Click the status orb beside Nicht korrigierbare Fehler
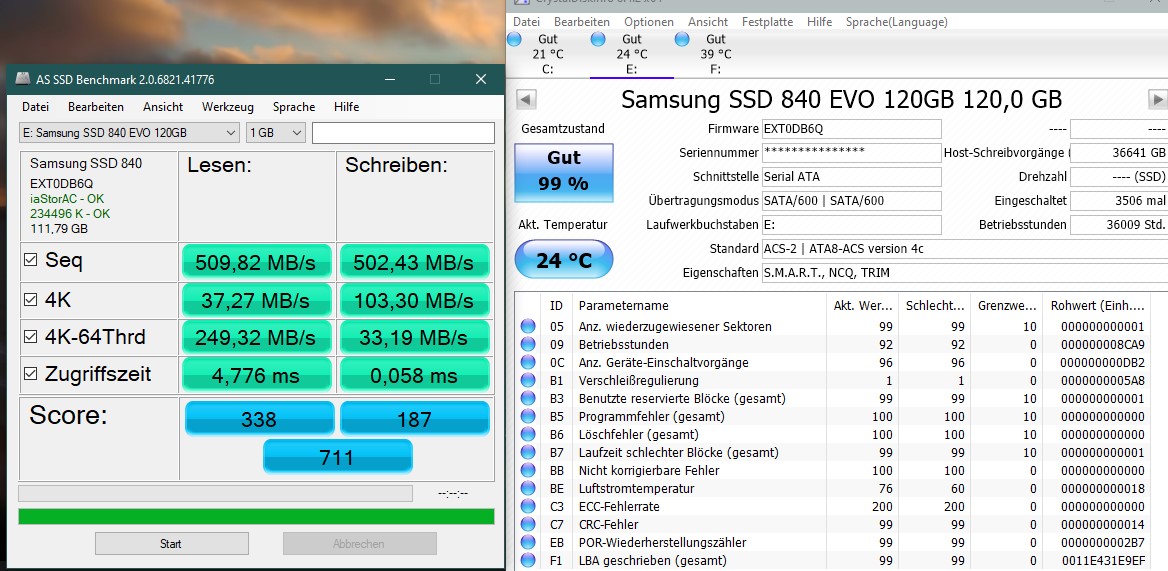1168x571 pixels. [528, 470]
